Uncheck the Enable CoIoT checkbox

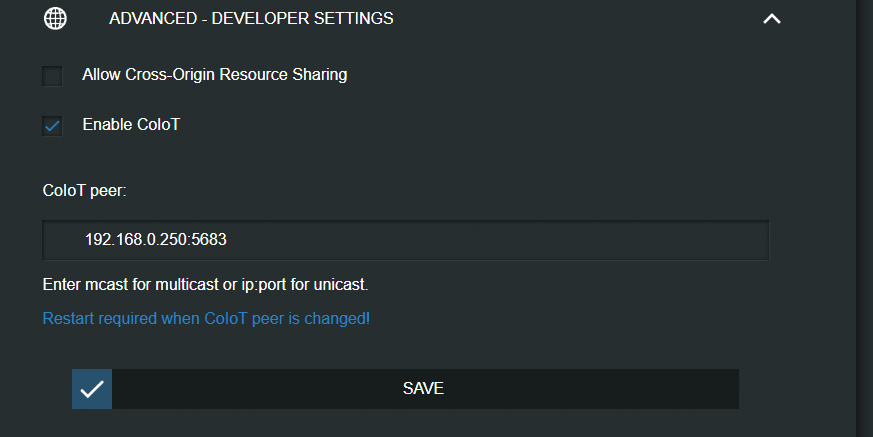(52, 126)
